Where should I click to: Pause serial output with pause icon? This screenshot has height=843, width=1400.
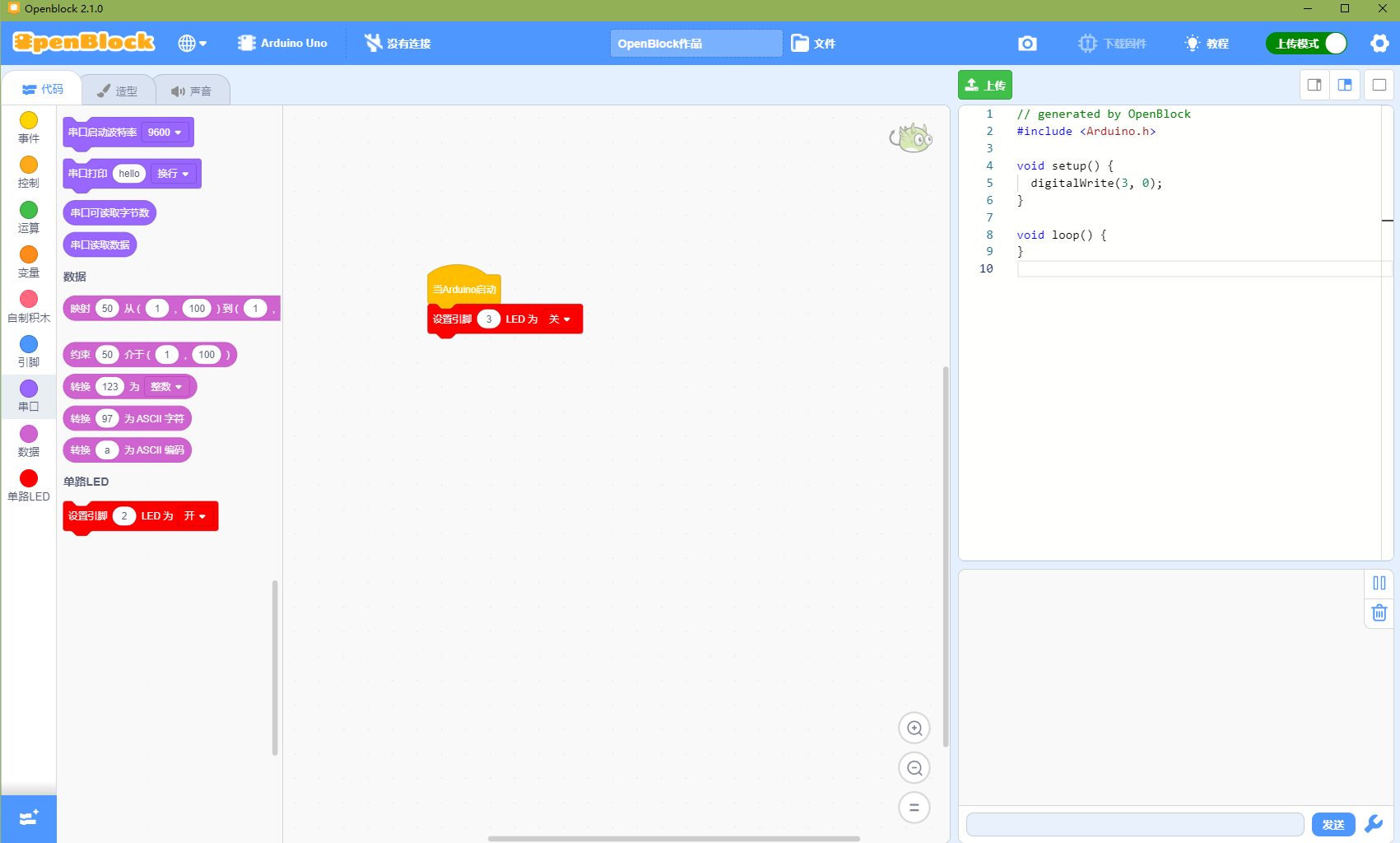click(x=1379, y=583)
